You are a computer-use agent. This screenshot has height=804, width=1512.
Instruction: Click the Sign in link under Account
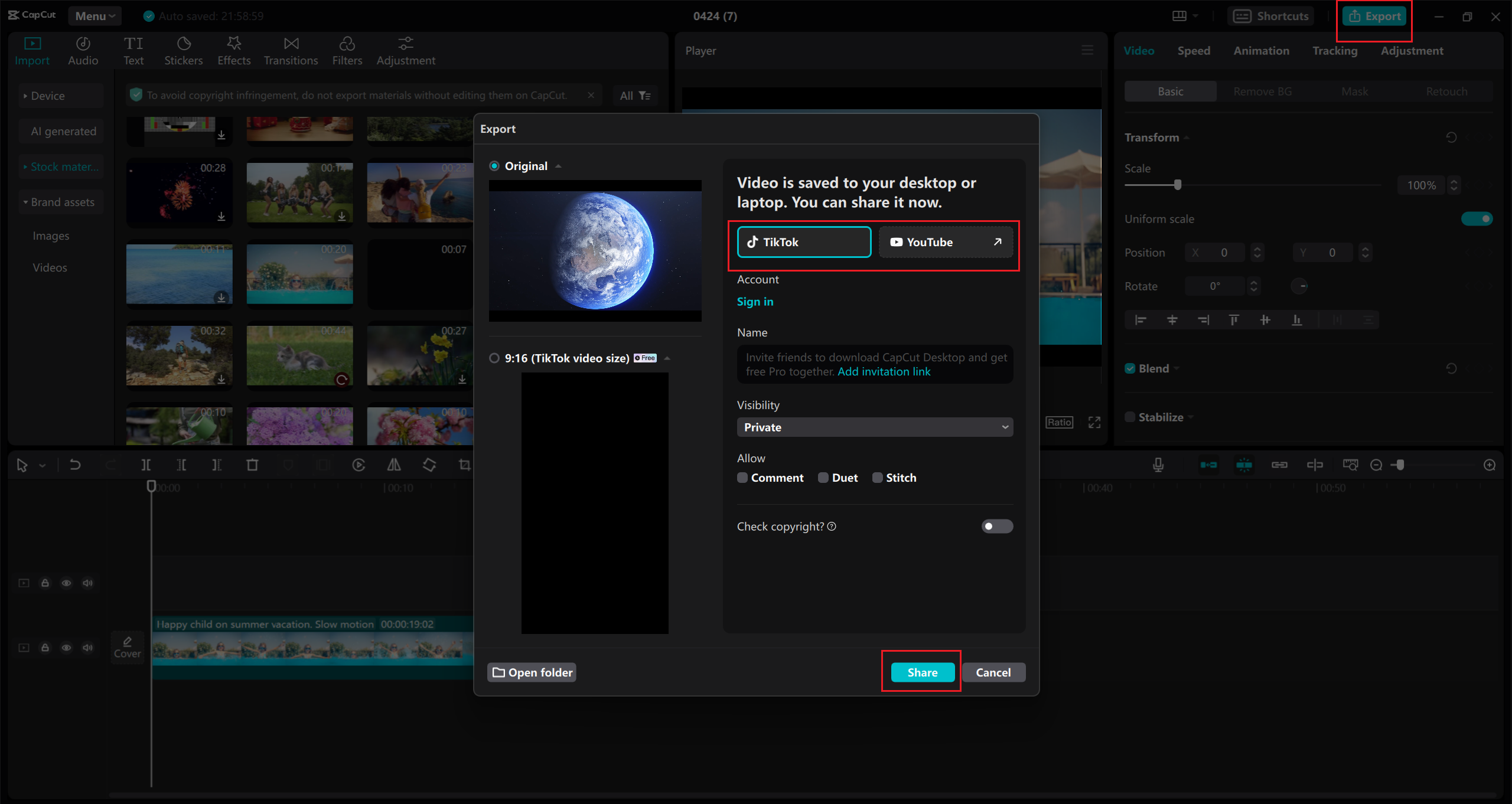[x=755, y=301]
